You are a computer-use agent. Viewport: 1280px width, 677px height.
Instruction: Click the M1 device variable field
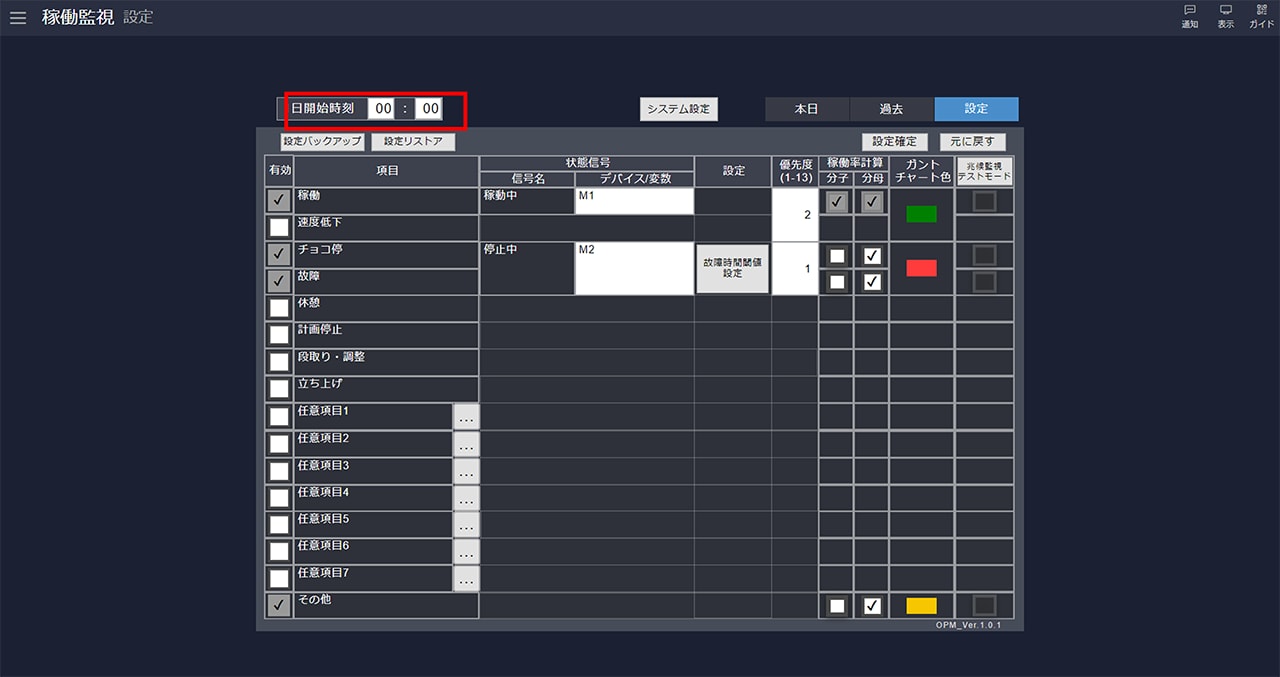[634, 201]
